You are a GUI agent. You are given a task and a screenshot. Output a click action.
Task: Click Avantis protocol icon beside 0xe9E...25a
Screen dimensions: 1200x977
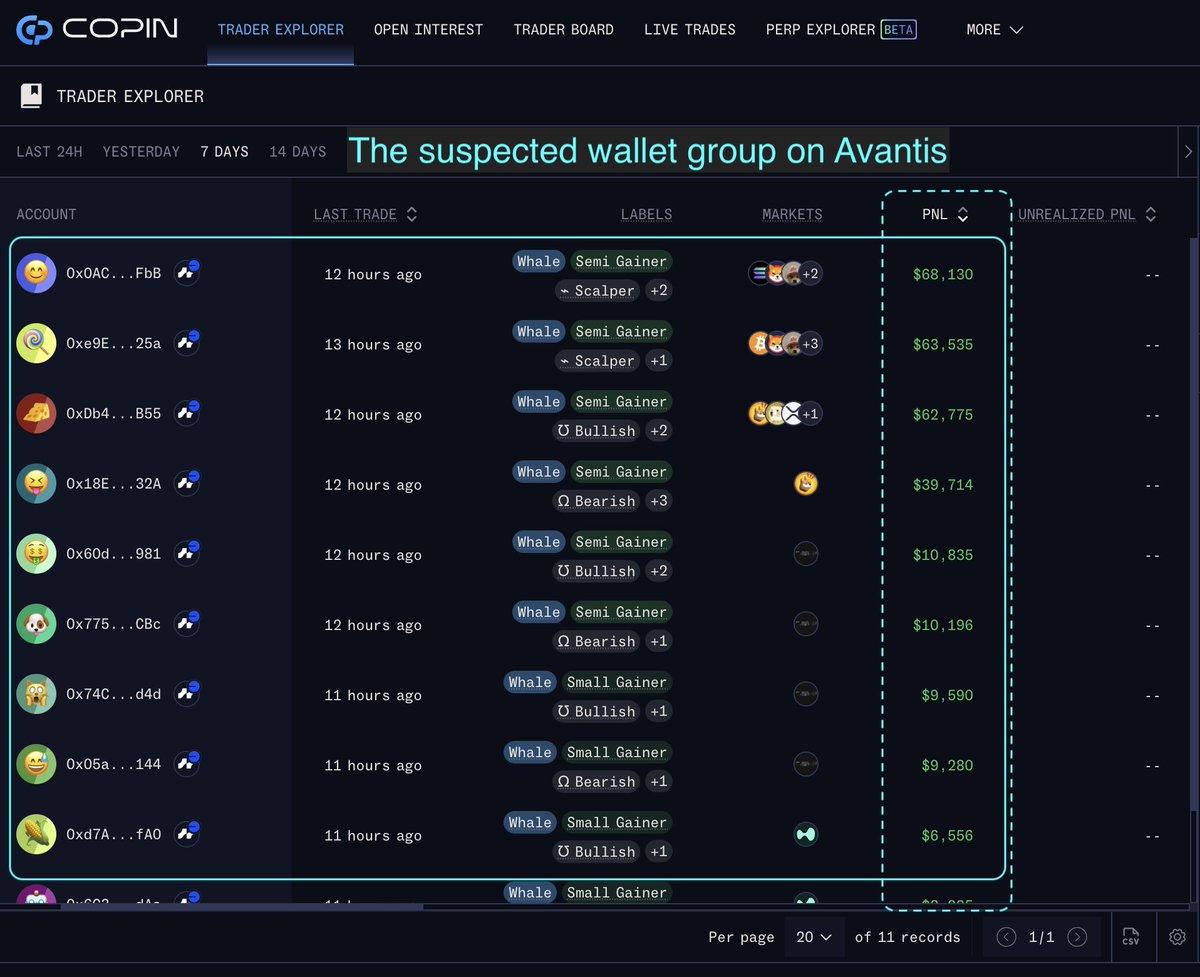point(186,343)
